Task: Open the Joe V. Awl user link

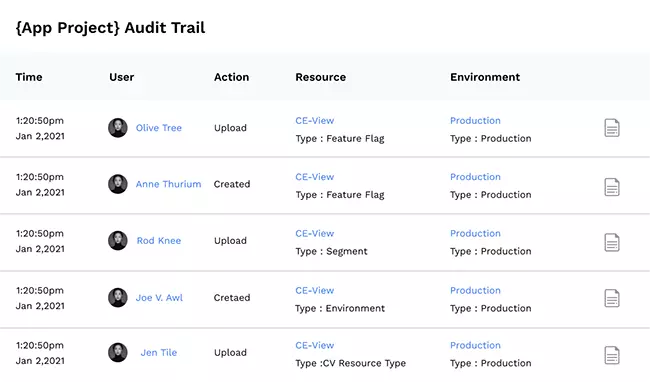Action: 159,297
